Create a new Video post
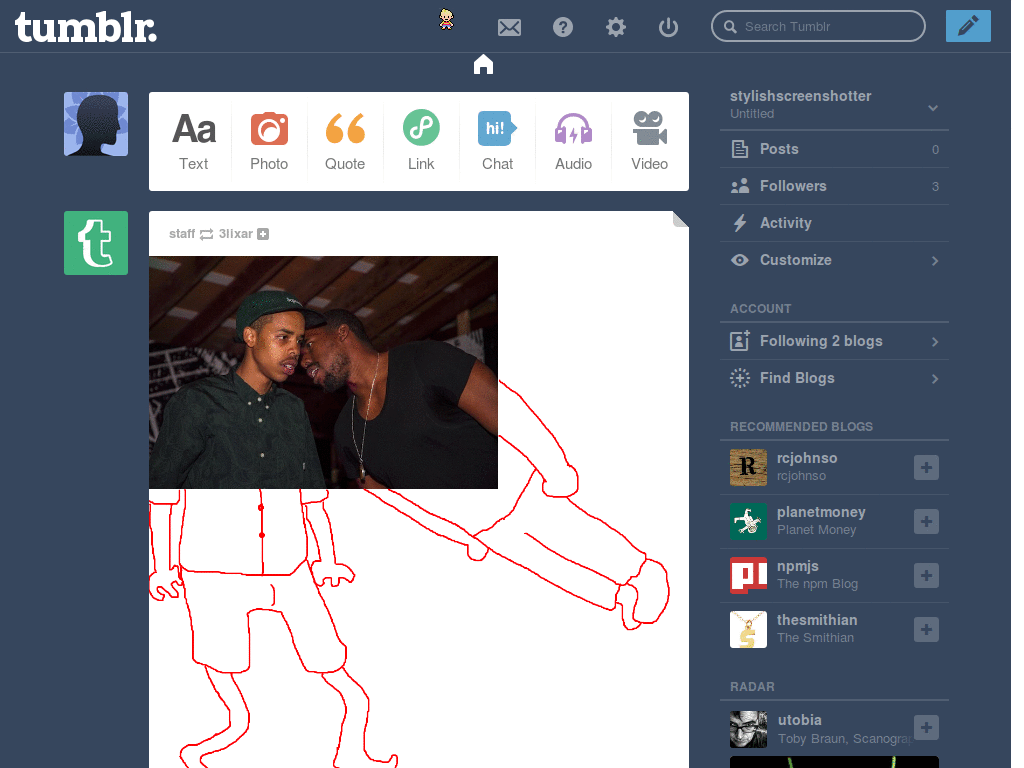Image resolution: width=1024 pixels, height=768 pixels. click(x=649, y=142)
